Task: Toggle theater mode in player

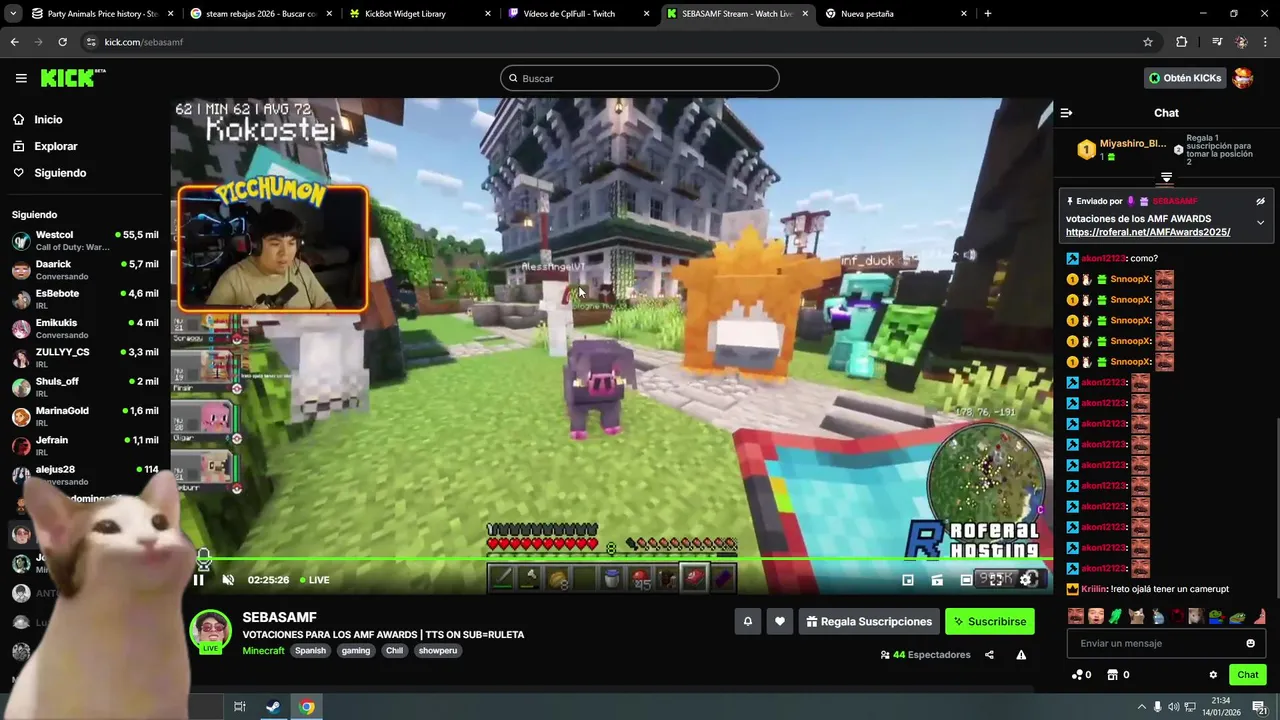Action: pyautogui.click(x=966, y=580)
